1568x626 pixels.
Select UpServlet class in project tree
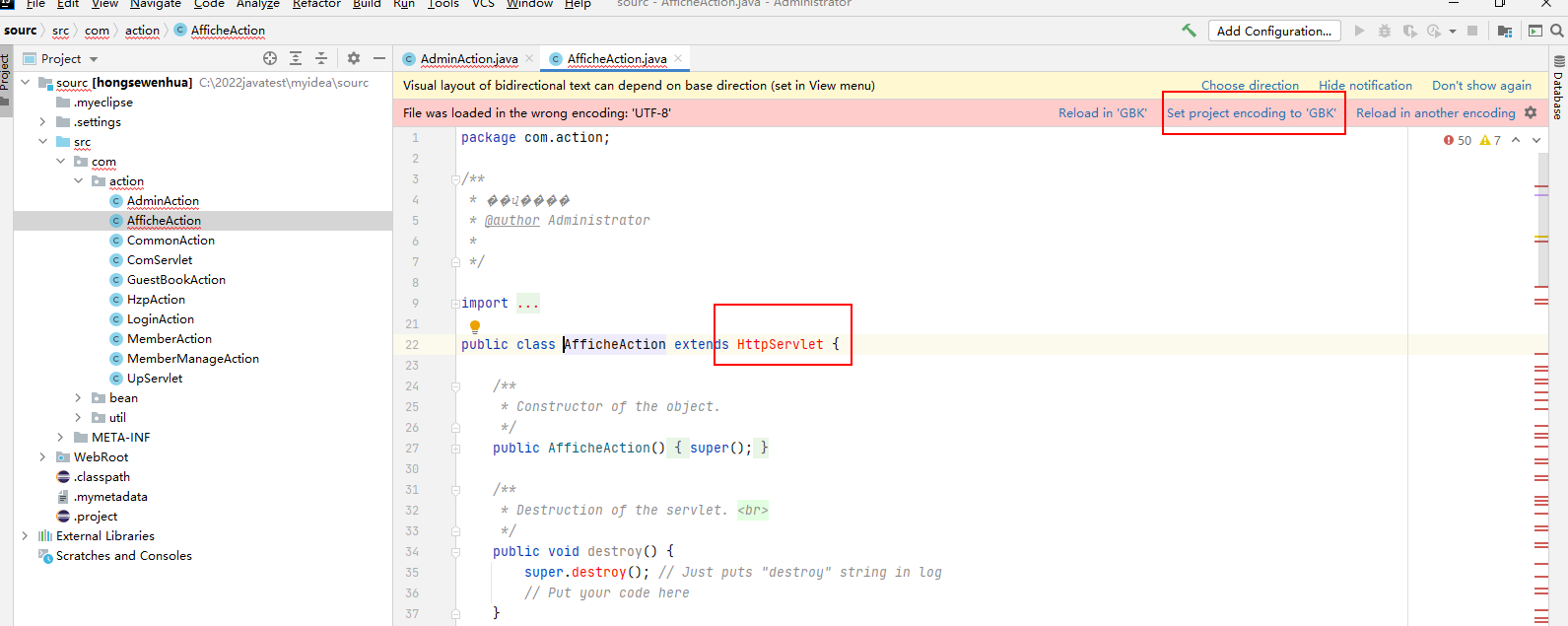point(155,378)
